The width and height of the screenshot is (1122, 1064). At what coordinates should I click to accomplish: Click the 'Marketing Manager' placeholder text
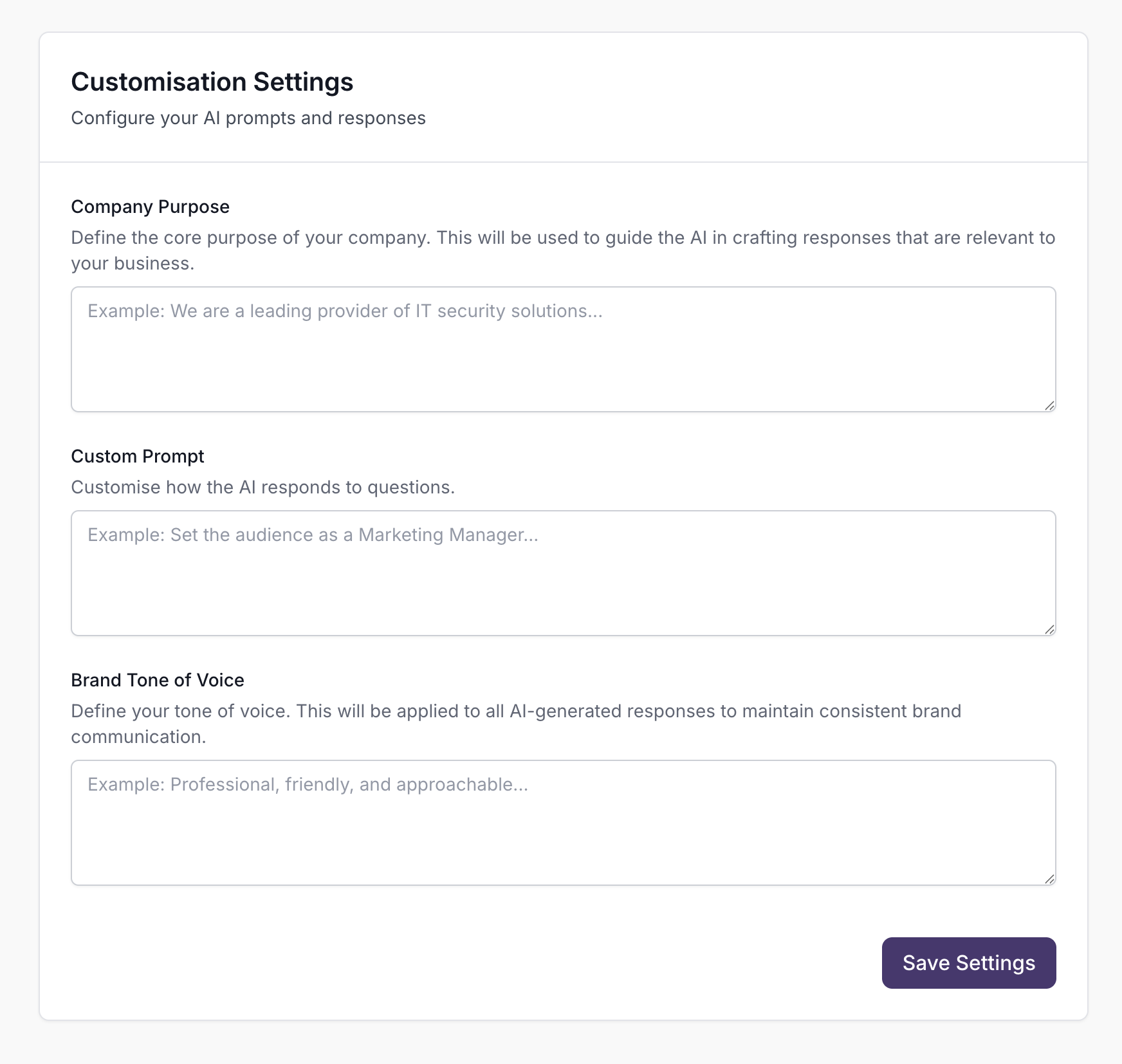point(447,535)
